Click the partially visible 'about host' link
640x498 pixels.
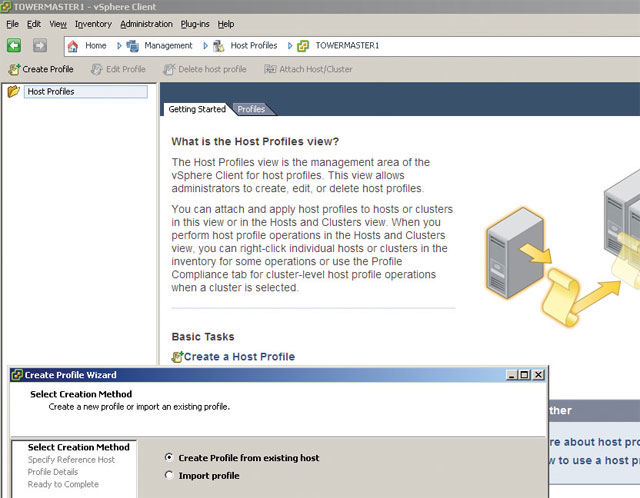594,442
